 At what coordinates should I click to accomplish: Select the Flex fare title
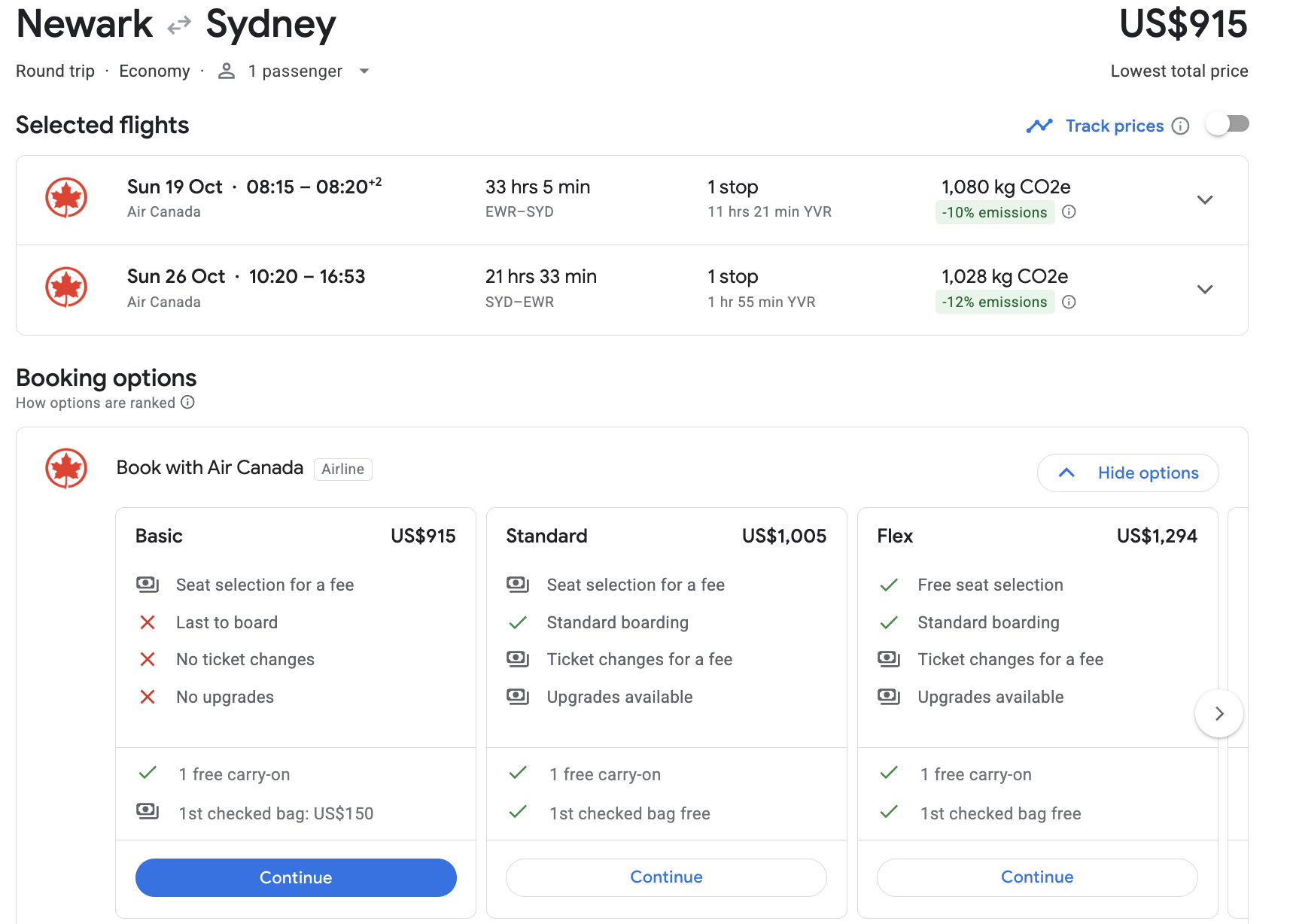pos(895,536)
